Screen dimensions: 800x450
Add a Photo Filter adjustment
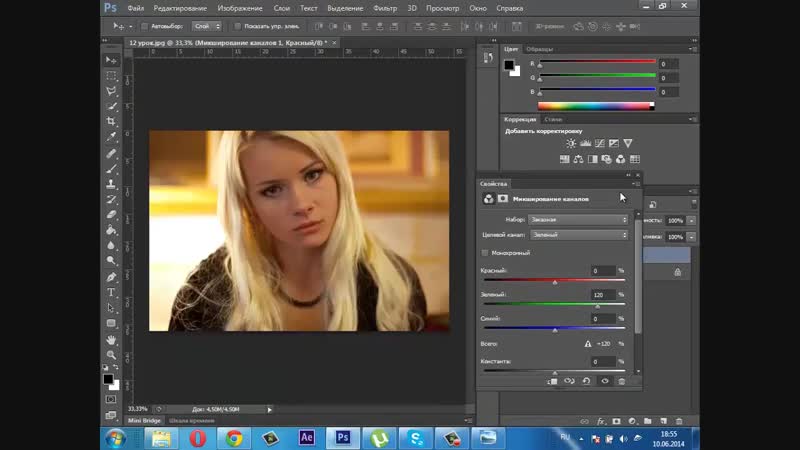pyautogui.click(x=606, y=159)
